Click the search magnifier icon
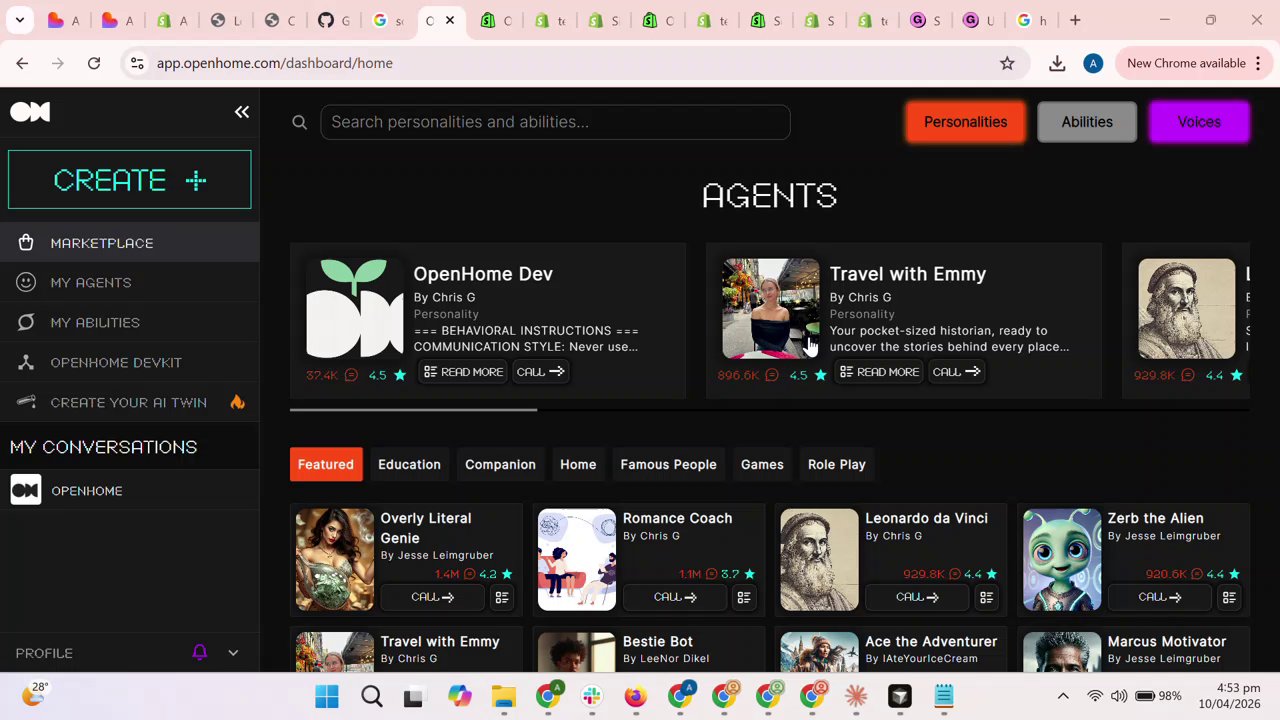 point(299,122)
